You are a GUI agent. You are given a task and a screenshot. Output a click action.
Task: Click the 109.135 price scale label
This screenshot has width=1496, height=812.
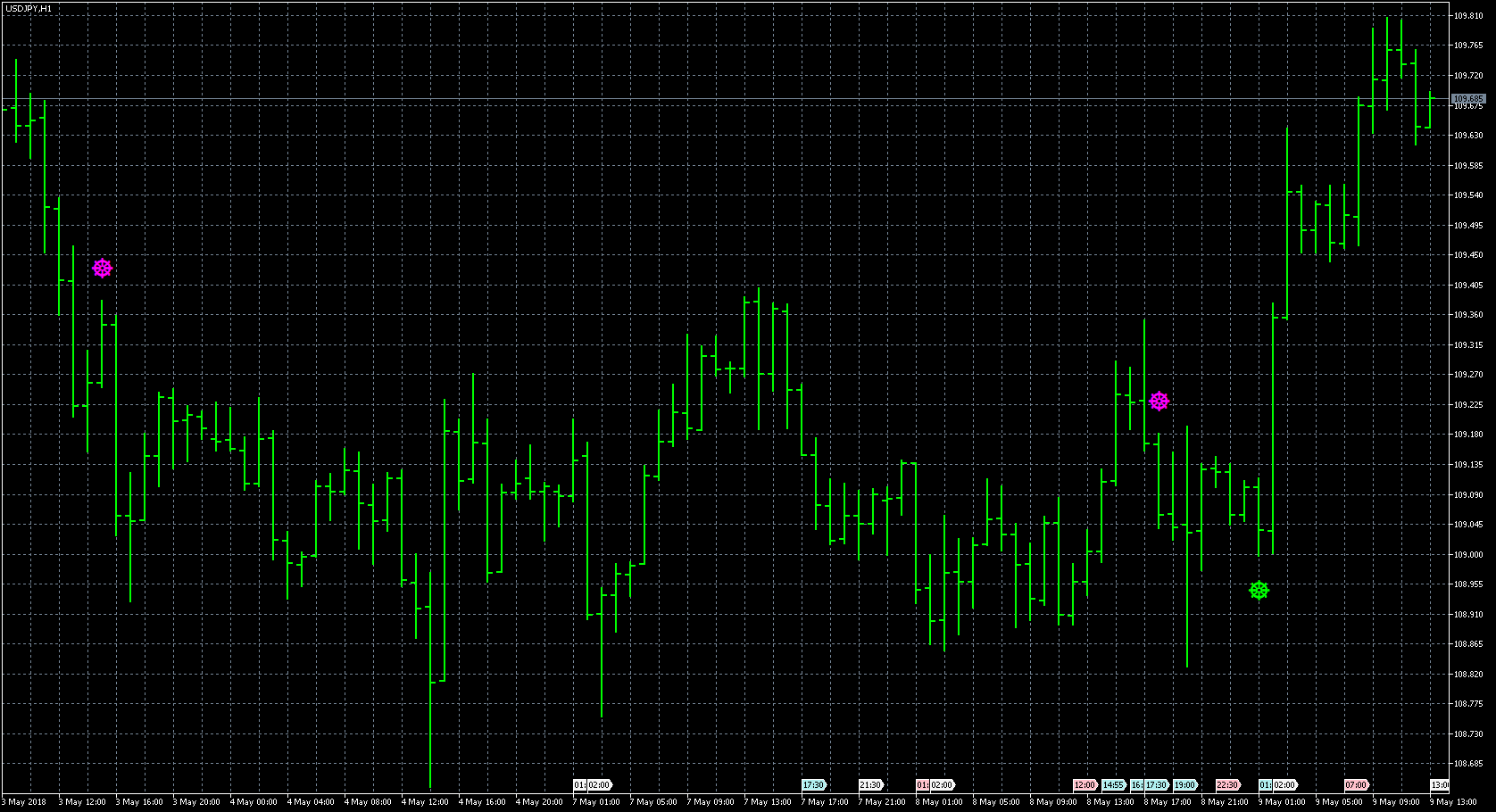1468,464
